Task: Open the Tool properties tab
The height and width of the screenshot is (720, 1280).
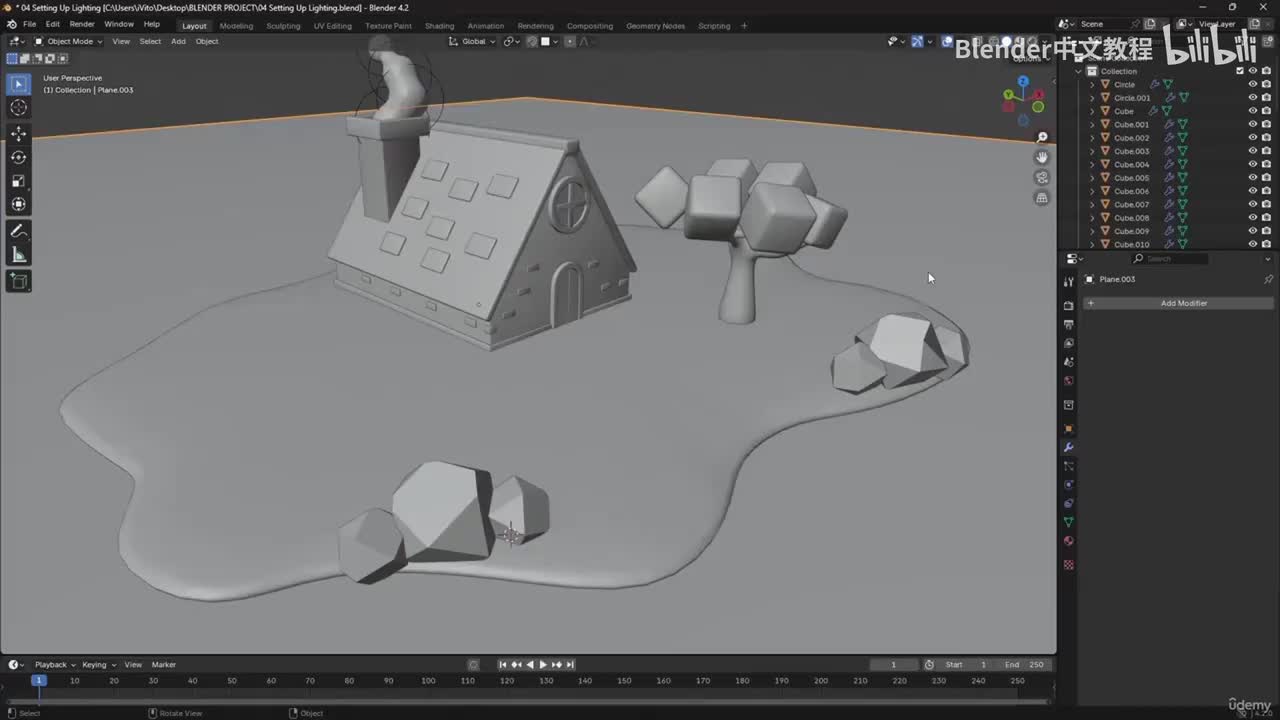Action: 1068,281
